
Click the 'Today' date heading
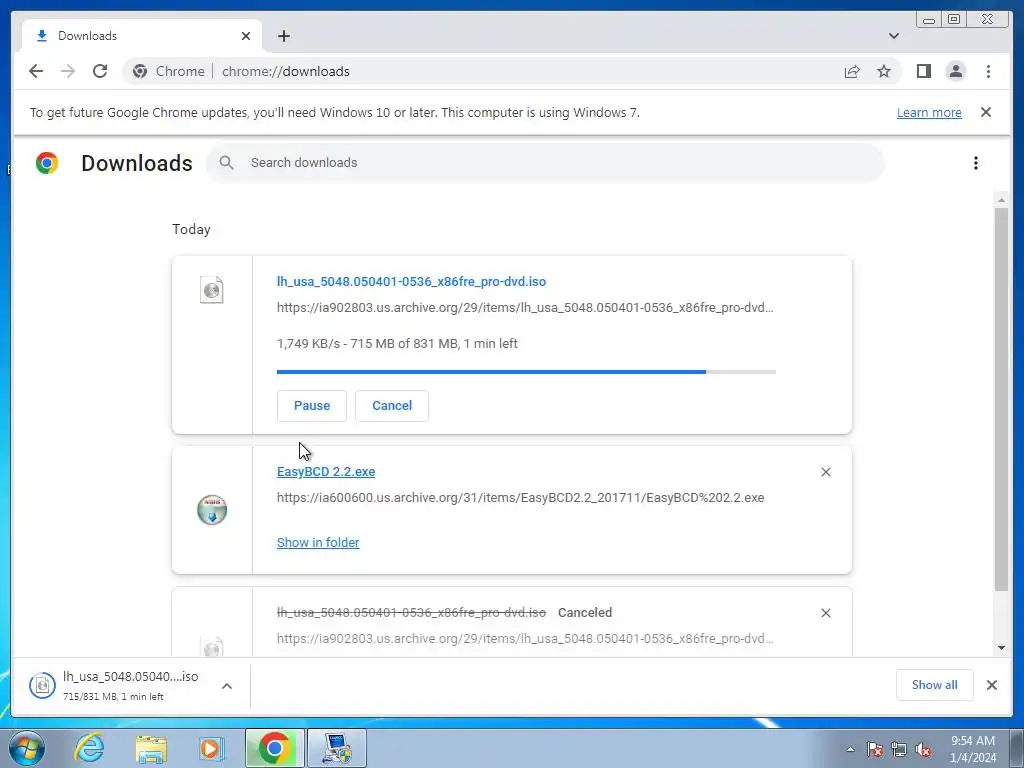tap(191, 229)
